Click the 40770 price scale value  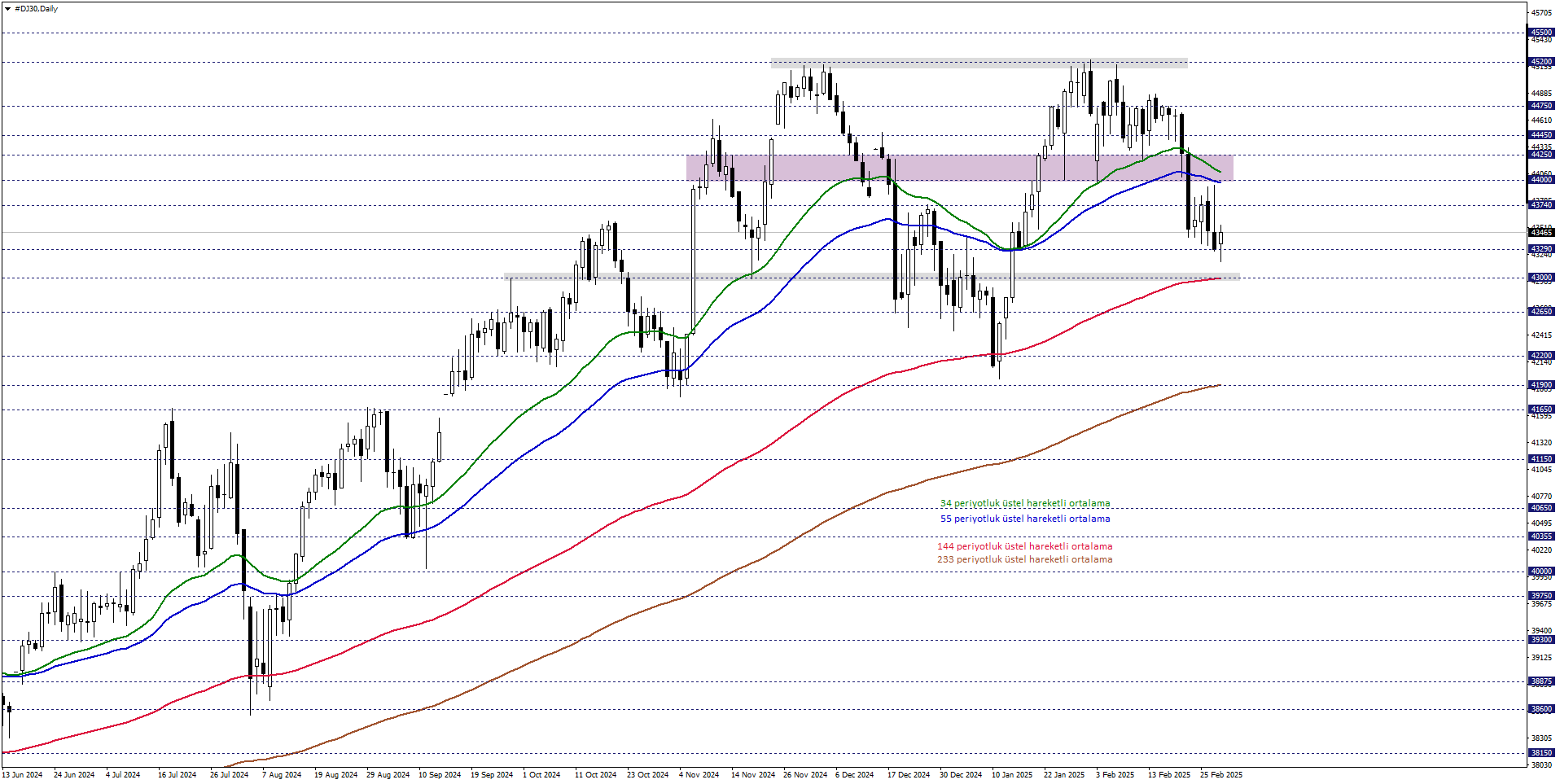[x=1541, y=496]
